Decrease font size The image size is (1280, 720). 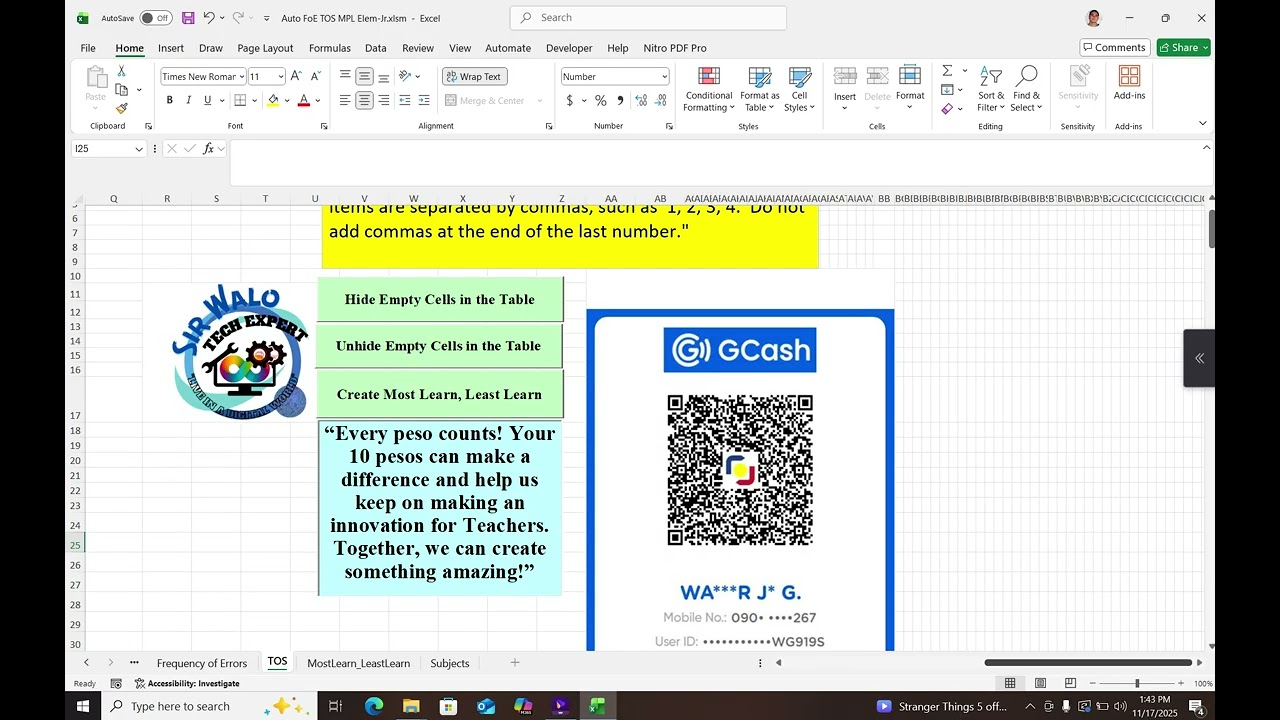click(315, 76)
